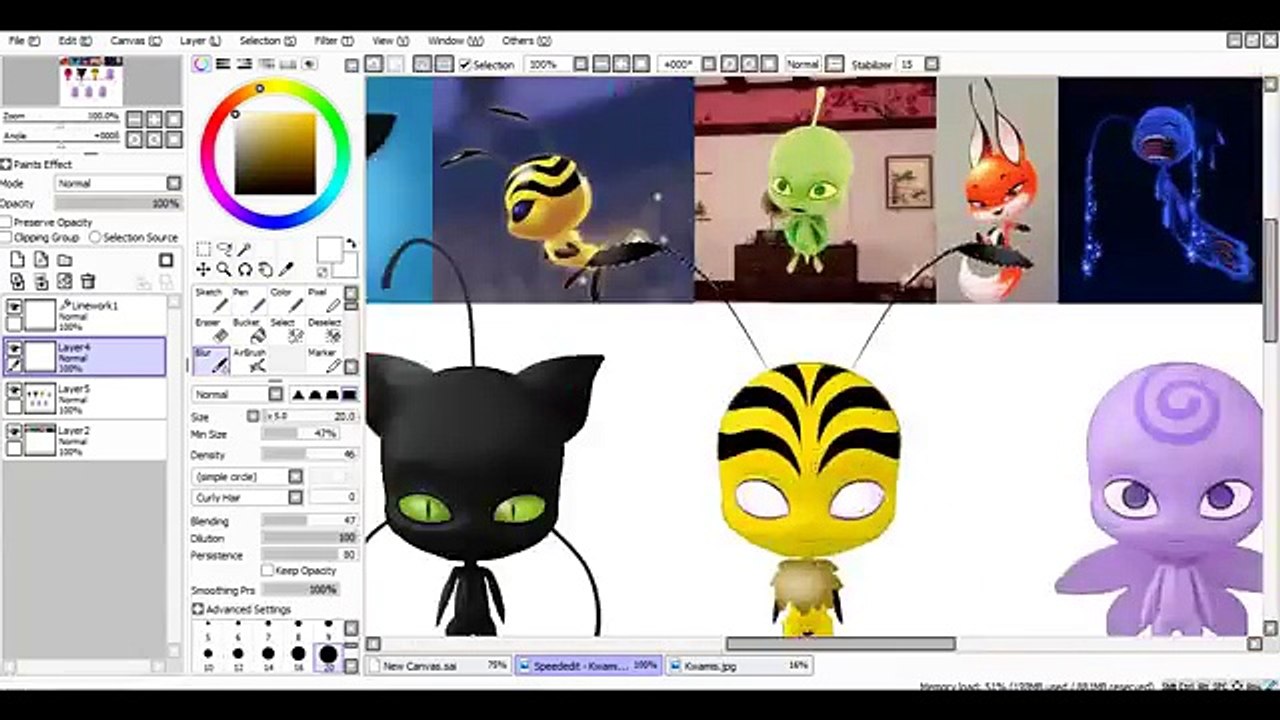
Task: Activate the rotate view tool
Action: pyautogui.click(x=244, y=270)
